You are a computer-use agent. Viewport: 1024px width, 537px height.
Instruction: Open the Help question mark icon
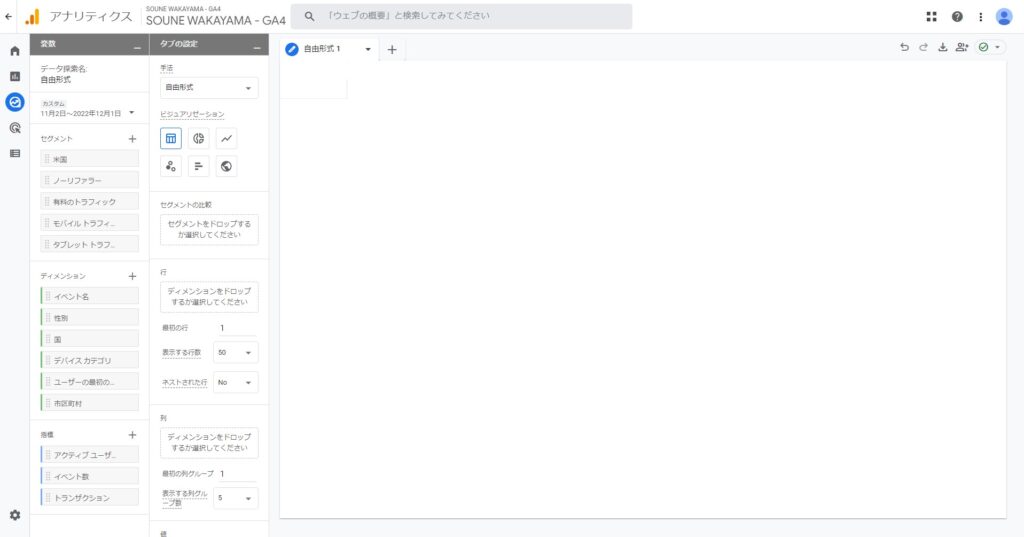[957, 17]
